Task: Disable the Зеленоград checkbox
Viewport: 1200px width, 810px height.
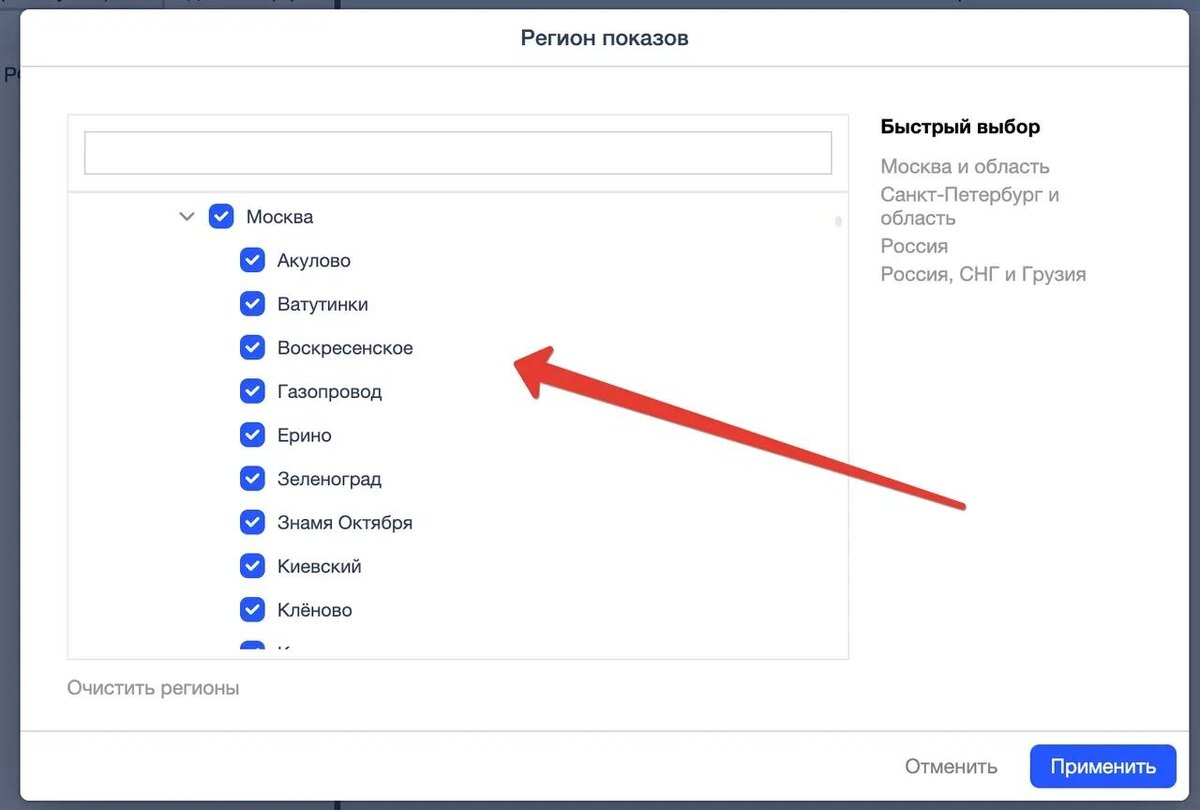Action: click(252, 479)
